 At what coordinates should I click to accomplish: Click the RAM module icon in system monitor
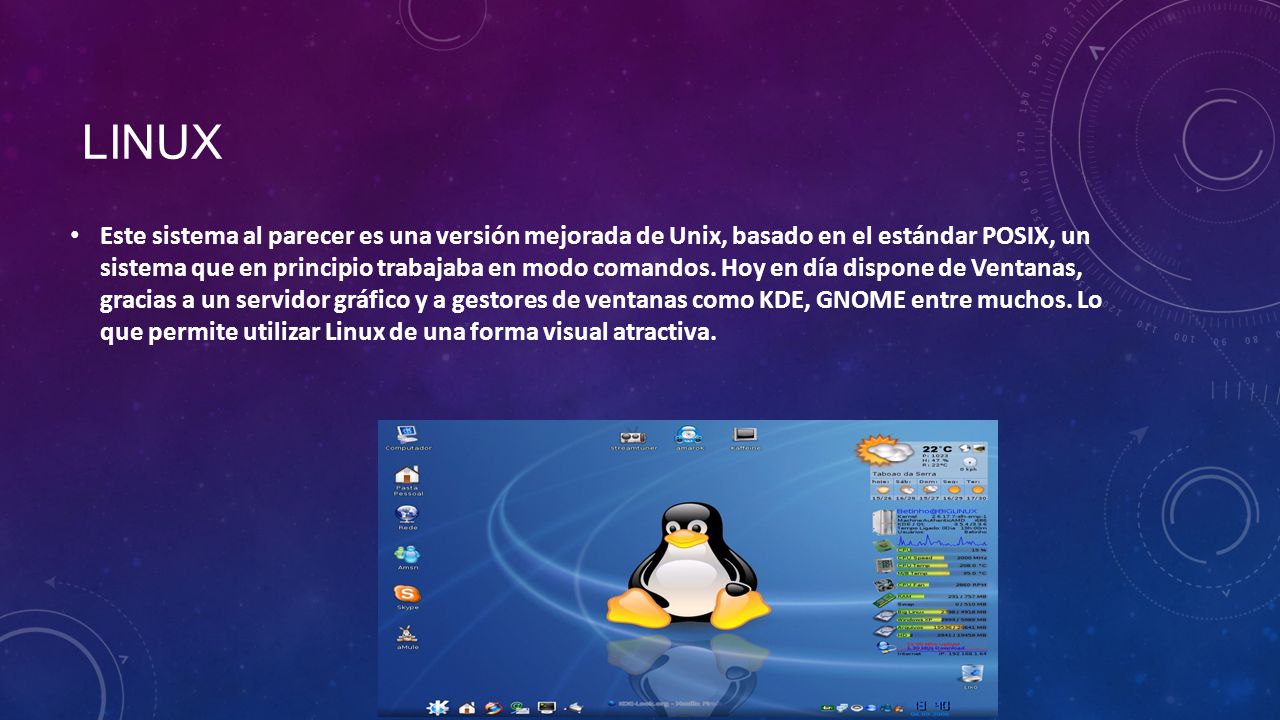click(883, 600)
